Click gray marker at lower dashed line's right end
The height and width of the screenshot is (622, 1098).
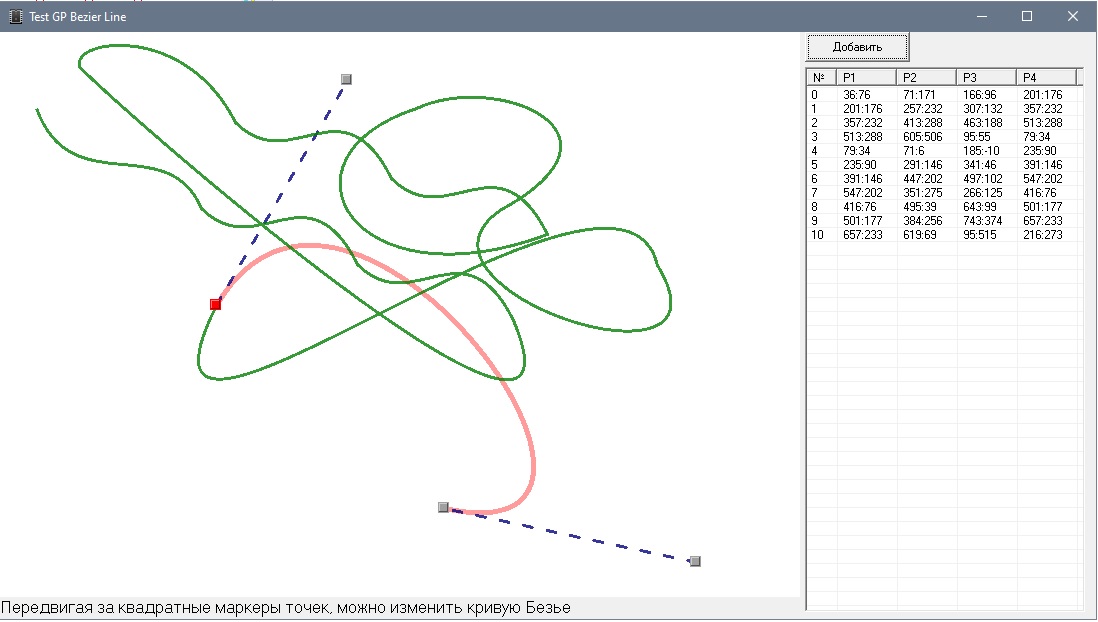click(x=695, y=561)
